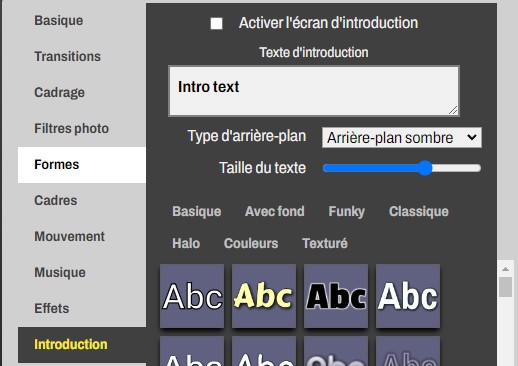This screenshot has height=366, width=518.
Task: Select the Classique text style category
Action: [x=419, y=211]
